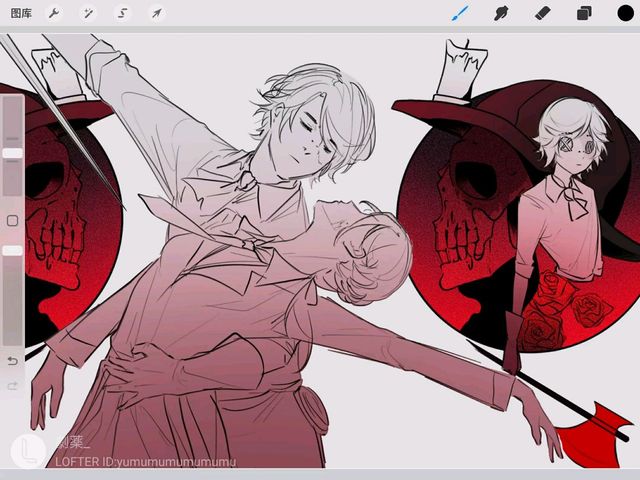Viewport: 640px width, 480px height.
Task: Redo the stroke with sidebar arrow
Action: (12, 386)
